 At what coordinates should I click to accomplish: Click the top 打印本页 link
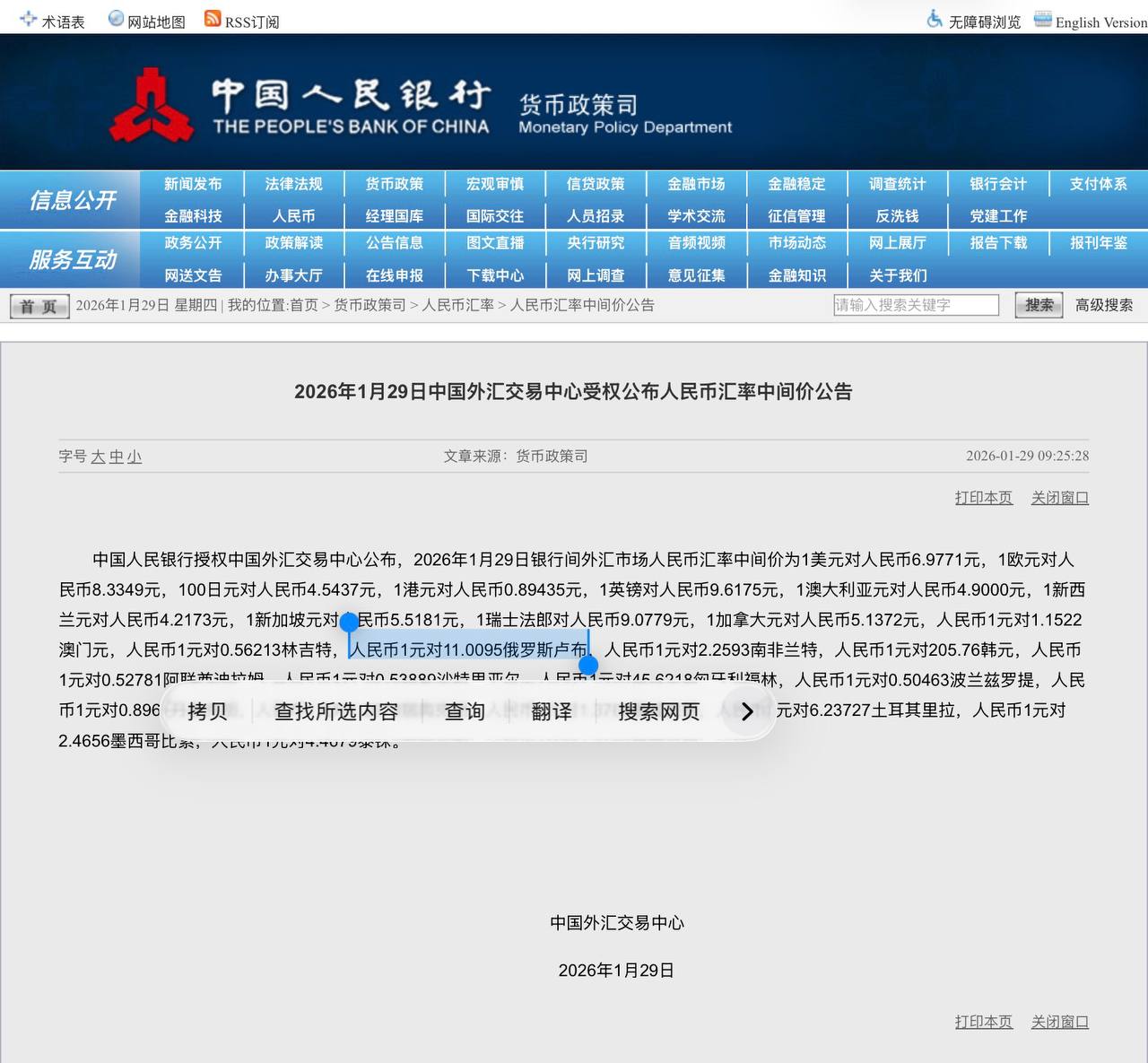coord(983,498)
